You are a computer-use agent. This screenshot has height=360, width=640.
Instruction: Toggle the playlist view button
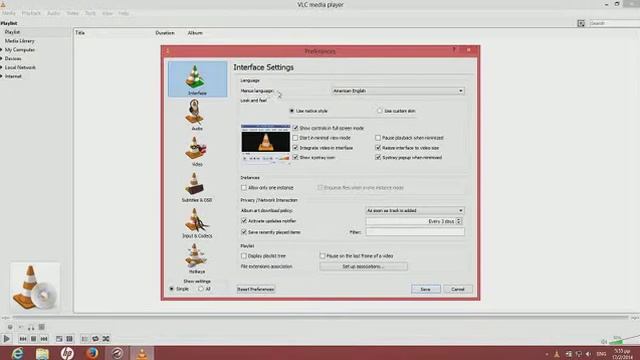(x=84, y=339)
